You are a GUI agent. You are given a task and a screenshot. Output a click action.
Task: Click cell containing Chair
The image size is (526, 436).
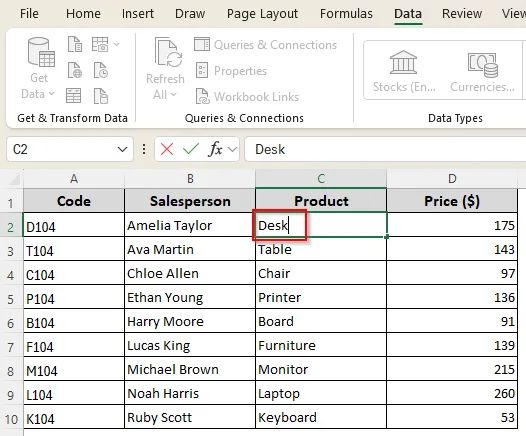click(321, 273)
